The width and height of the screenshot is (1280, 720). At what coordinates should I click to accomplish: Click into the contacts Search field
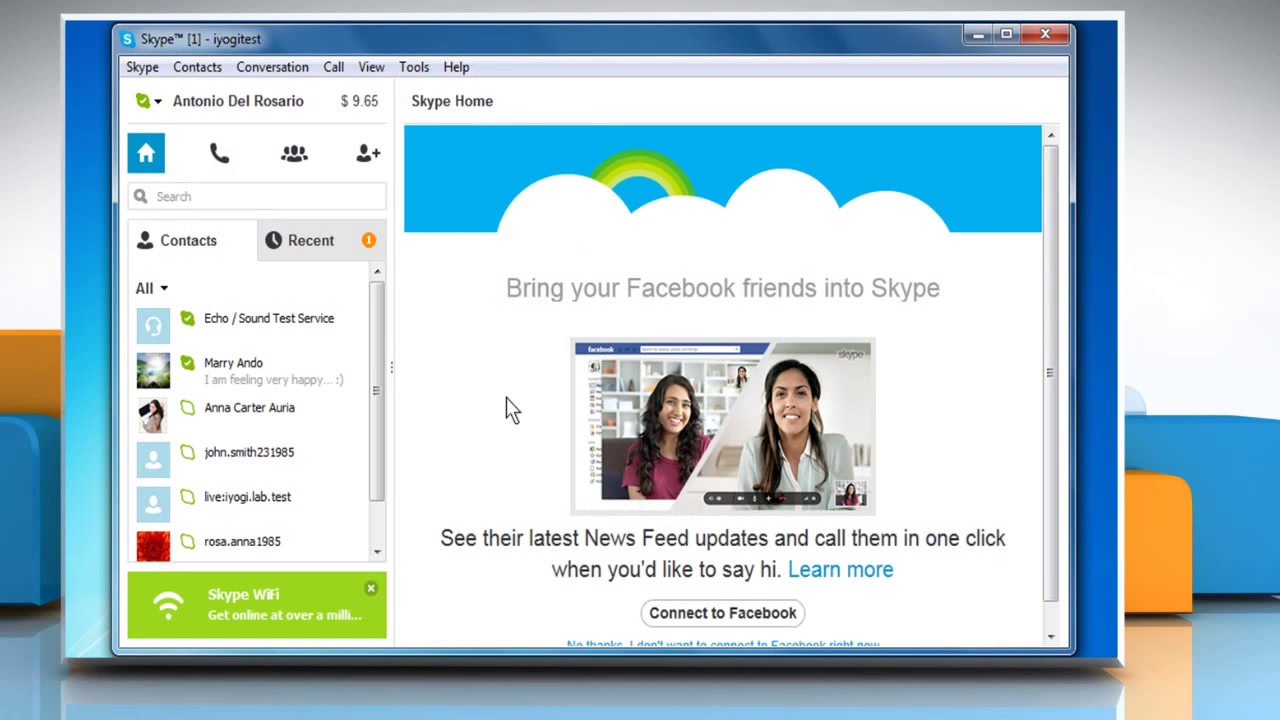[257, 196]
